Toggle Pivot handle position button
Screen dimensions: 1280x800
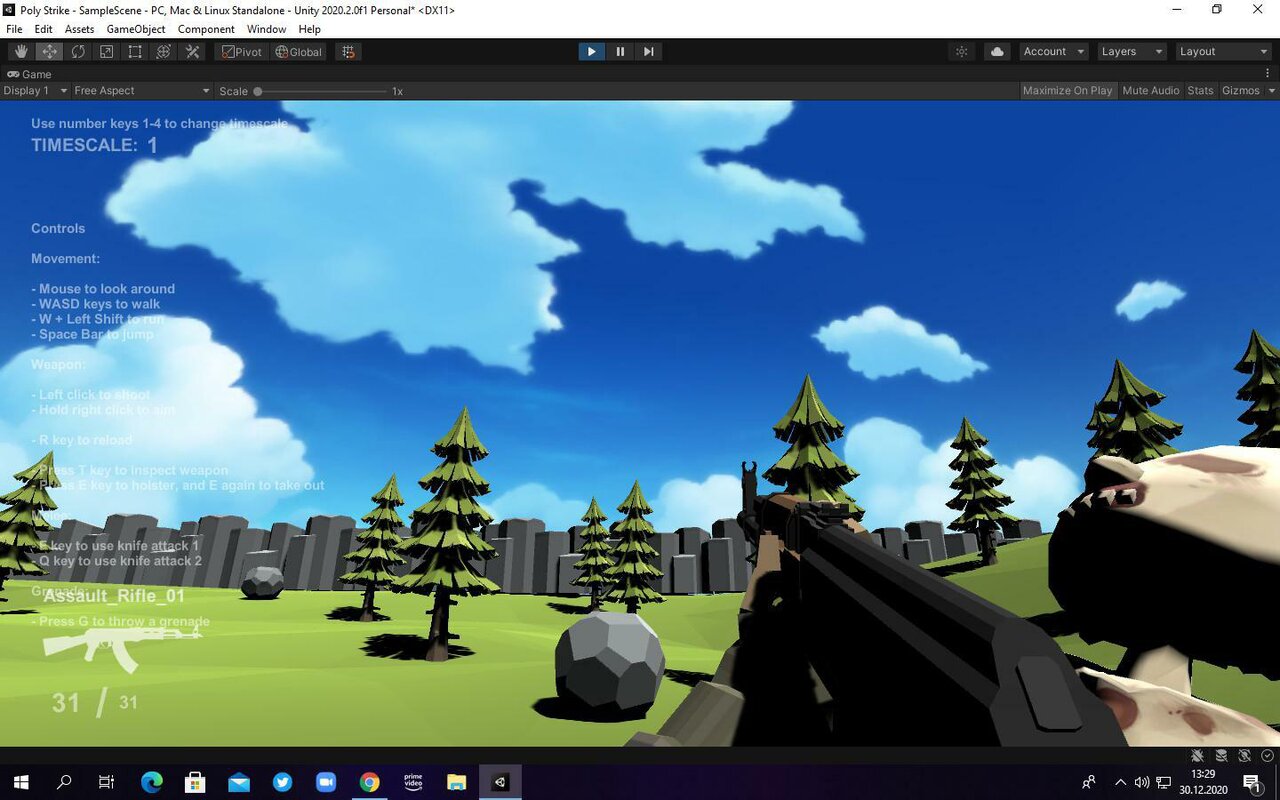(x=242, y=52)
